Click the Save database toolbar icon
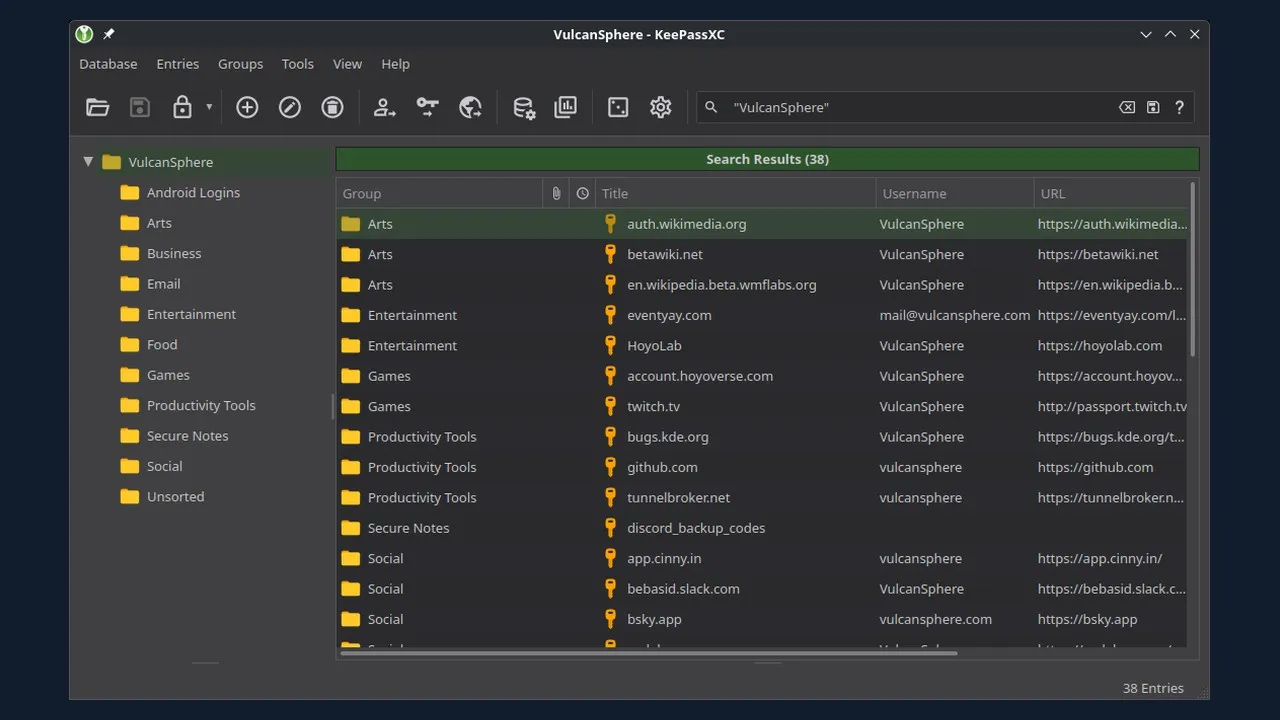This screenshot has width=1280, height=720. (x=140, y=107)
